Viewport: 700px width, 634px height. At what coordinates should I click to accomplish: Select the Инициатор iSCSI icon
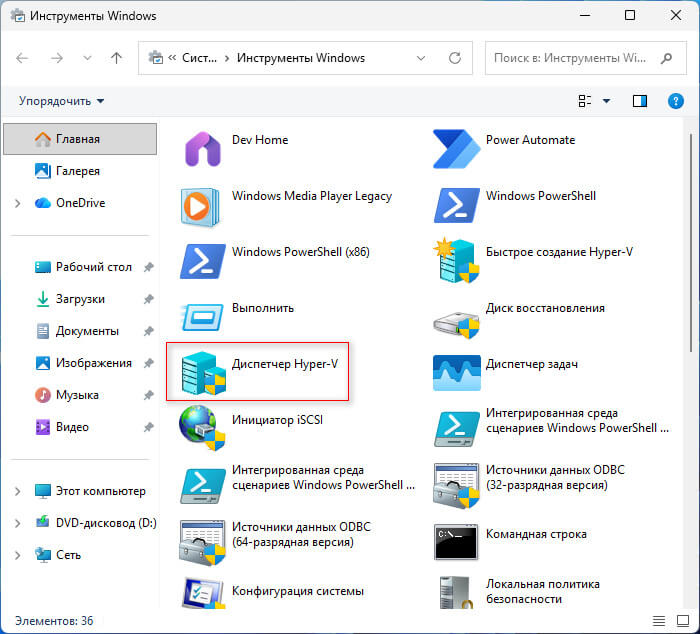(x=202, y=428)
